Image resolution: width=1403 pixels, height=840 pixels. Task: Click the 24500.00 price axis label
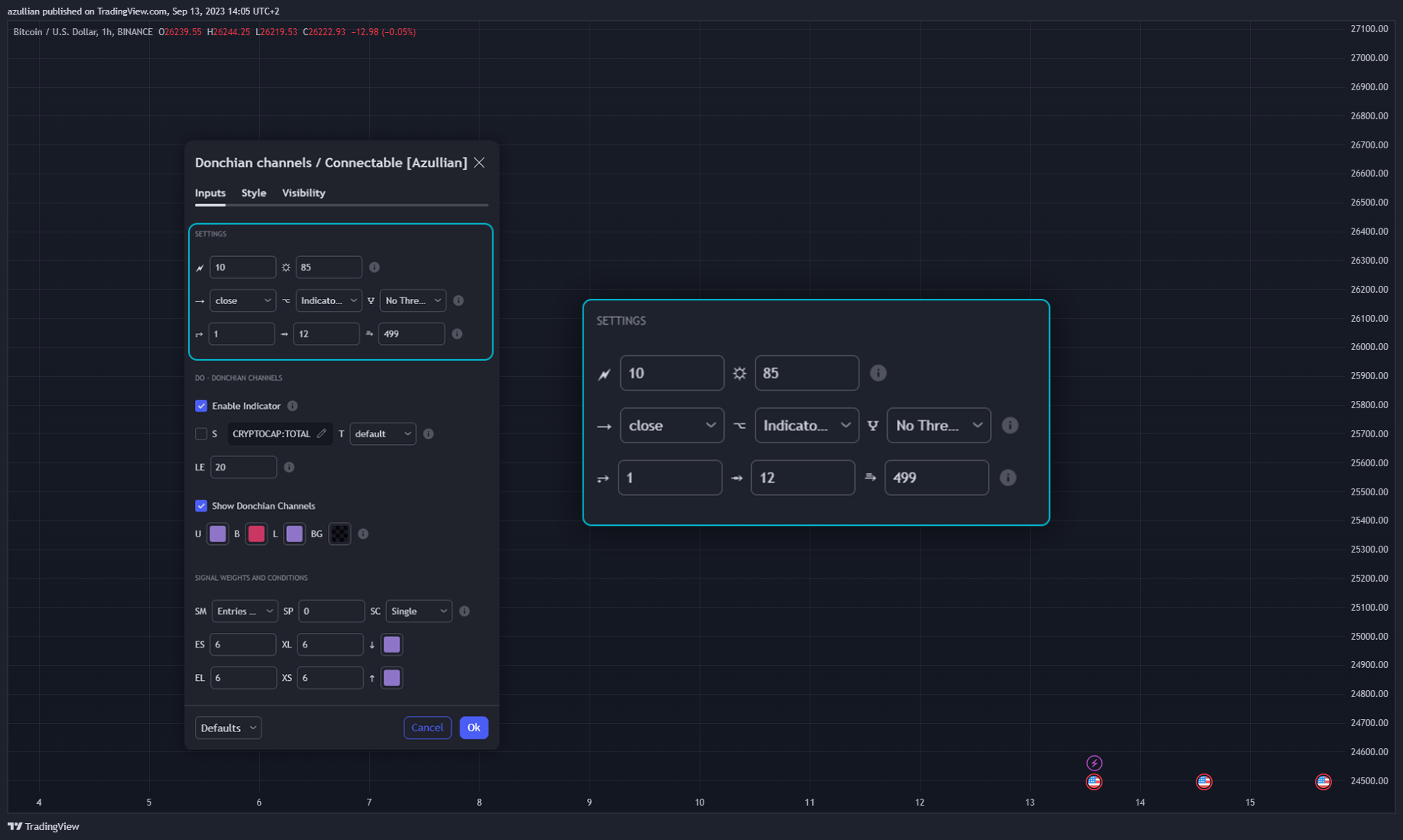tap(1369, 781)
